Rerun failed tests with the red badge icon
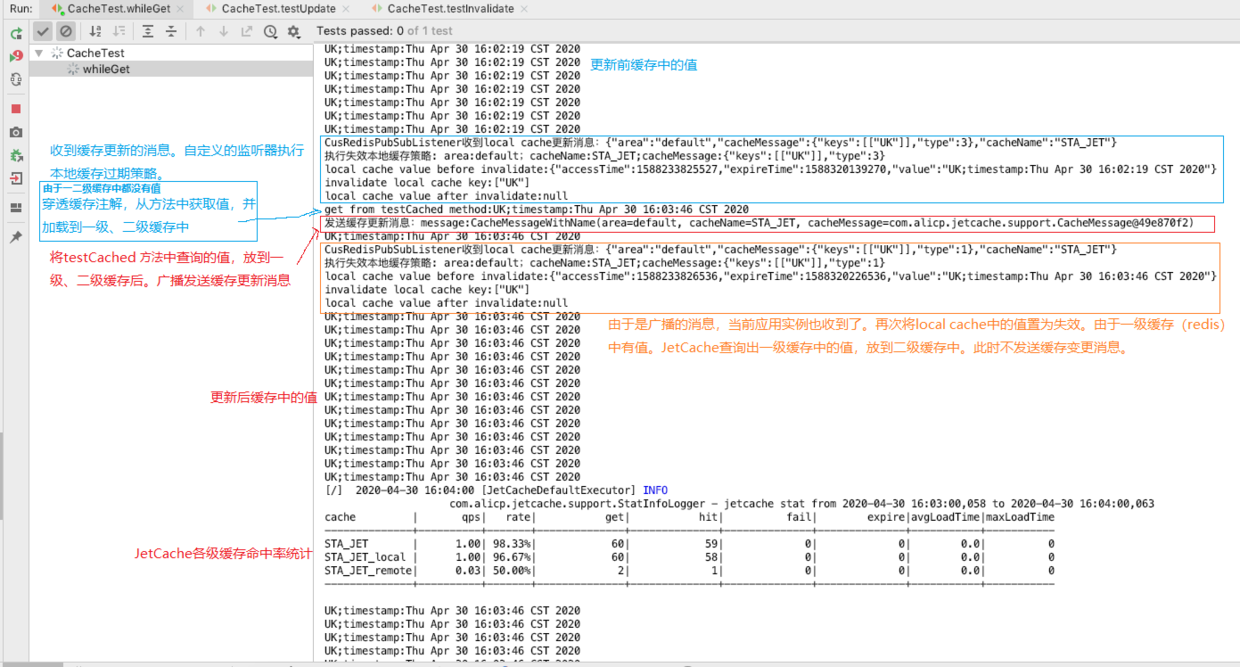This screenshot has height=667, width=1240. [16, 56]
